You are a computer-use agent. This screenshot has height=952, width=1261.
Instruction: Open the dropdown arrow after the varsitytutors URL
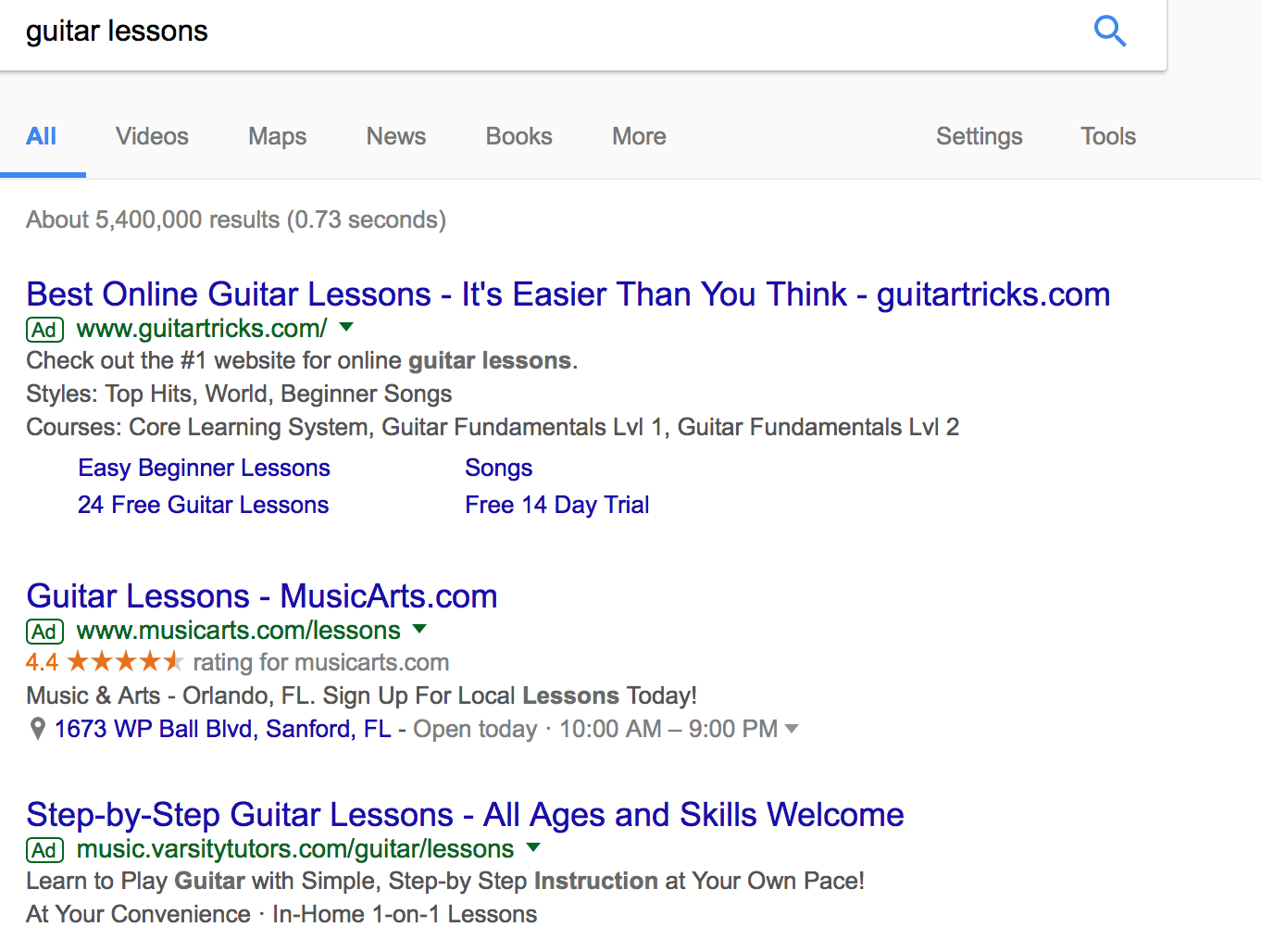point(533,847)
